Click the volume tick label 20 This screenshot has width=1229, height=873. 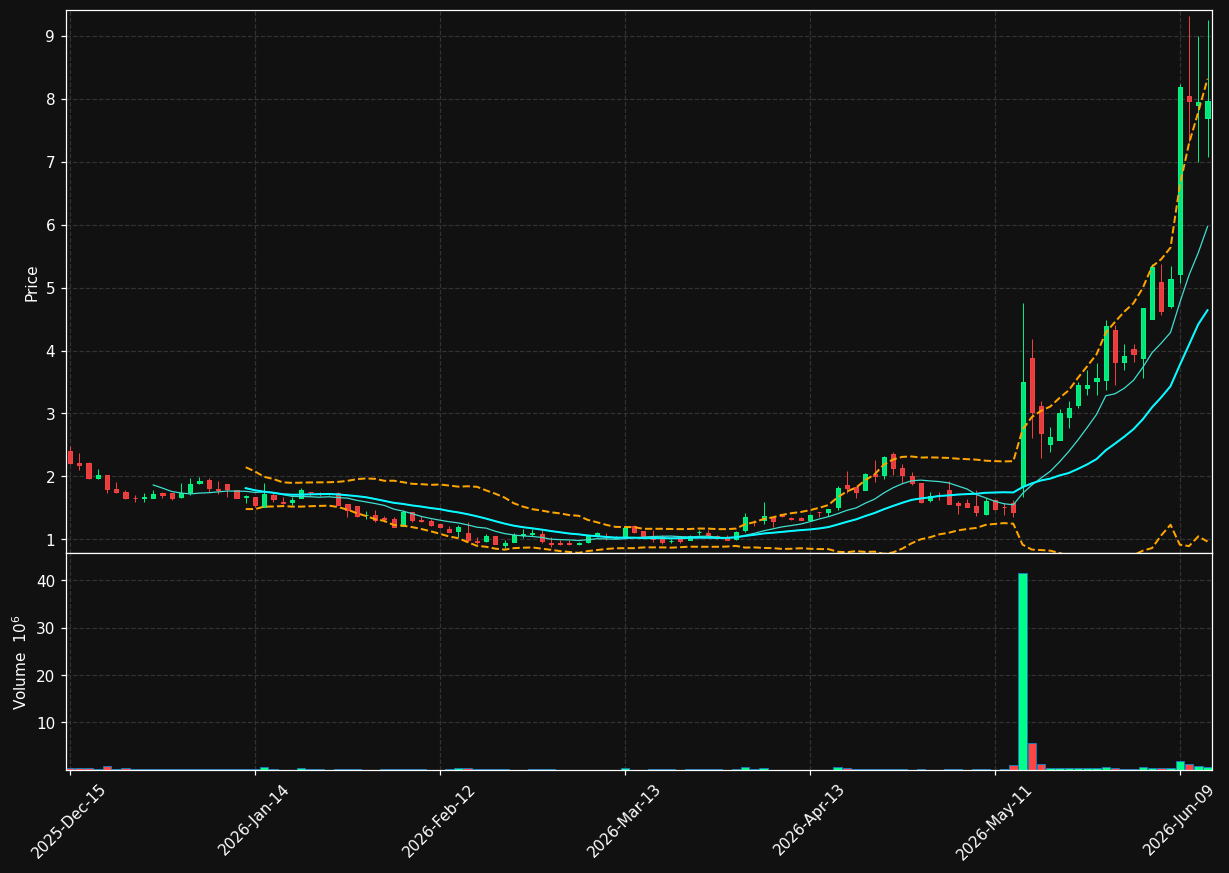click(x=46, y=675)
